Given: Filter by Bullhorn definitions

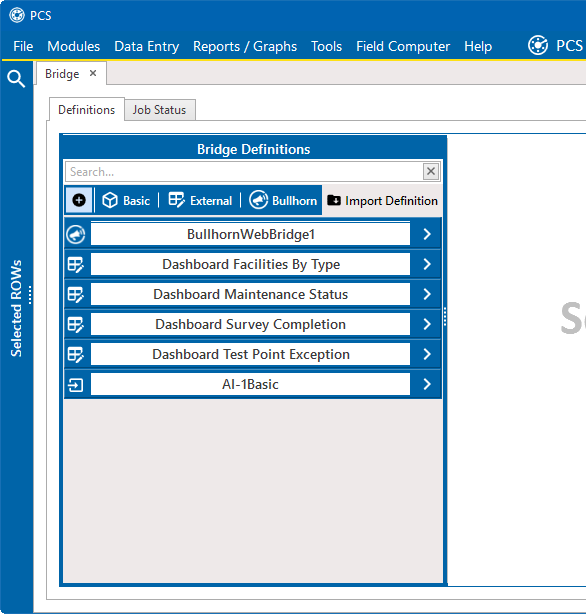Looking at the screenshot, I should point(283,200).
